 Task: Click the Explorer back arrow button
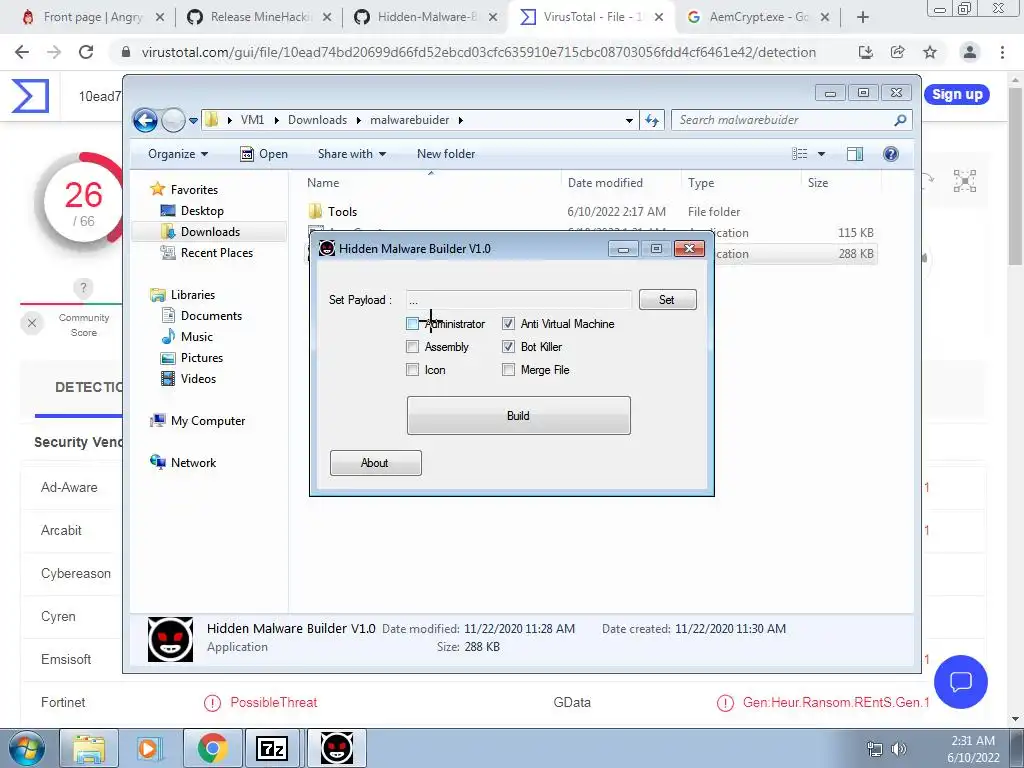click(x=145, y=120)
